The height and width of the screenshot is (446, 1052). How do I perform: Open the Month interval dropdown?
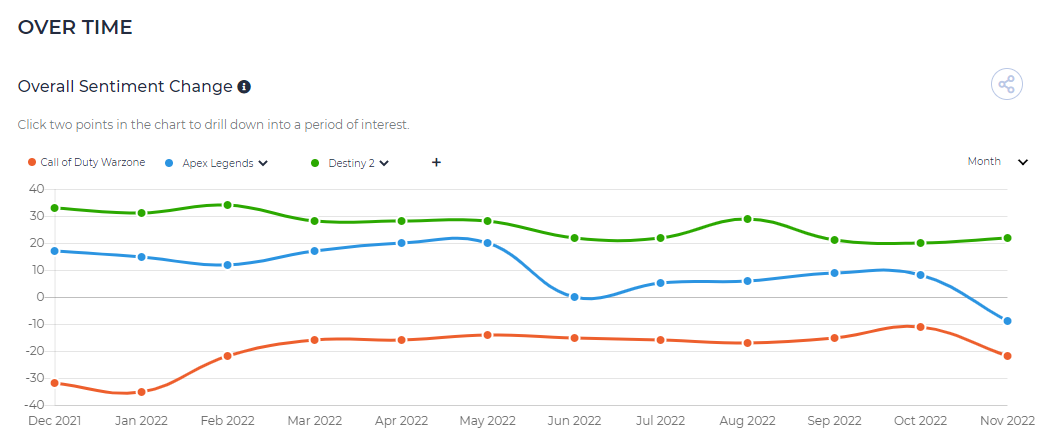point(998,162)
